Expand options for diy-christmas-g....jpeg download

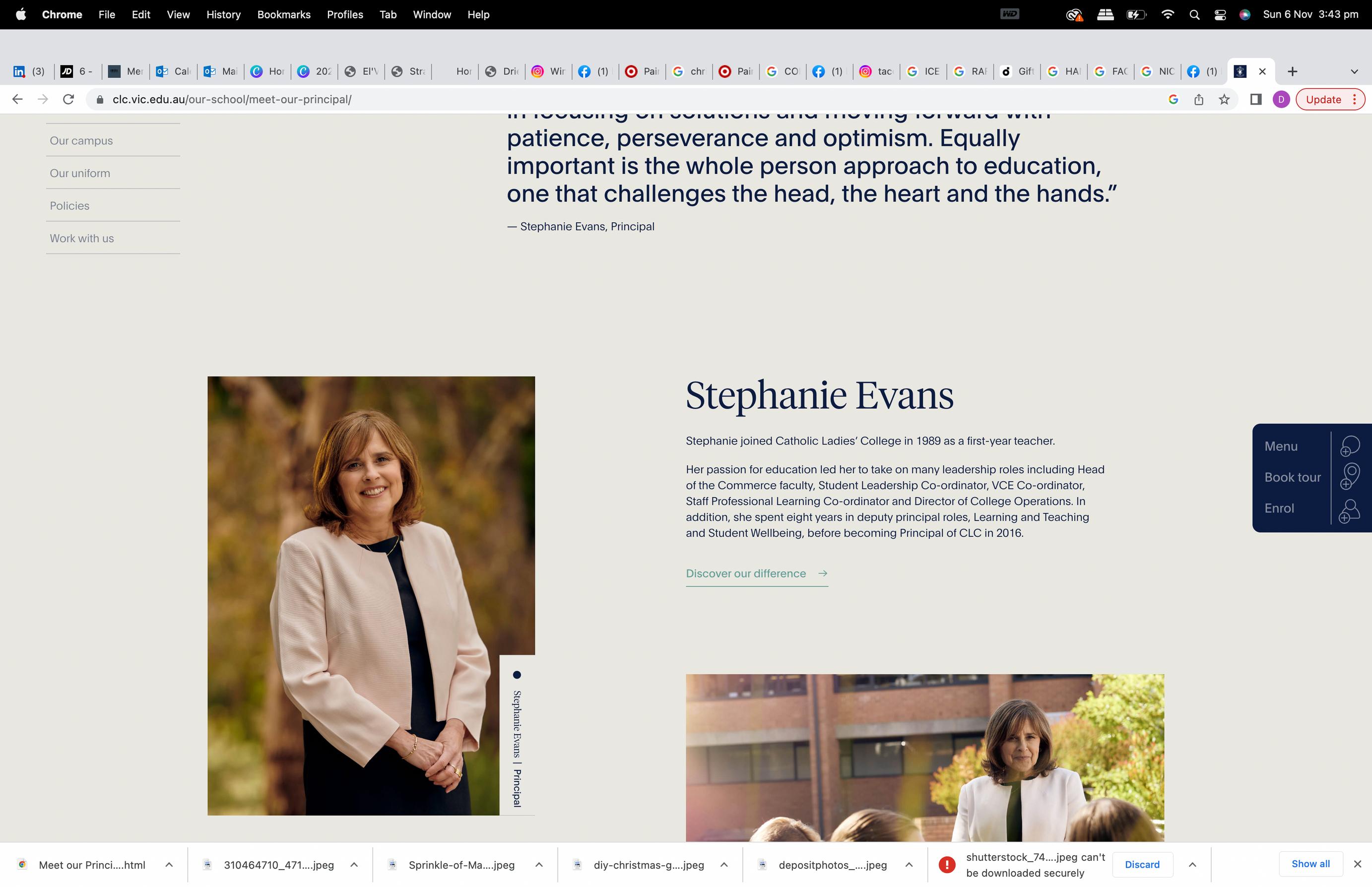[724, 865]
